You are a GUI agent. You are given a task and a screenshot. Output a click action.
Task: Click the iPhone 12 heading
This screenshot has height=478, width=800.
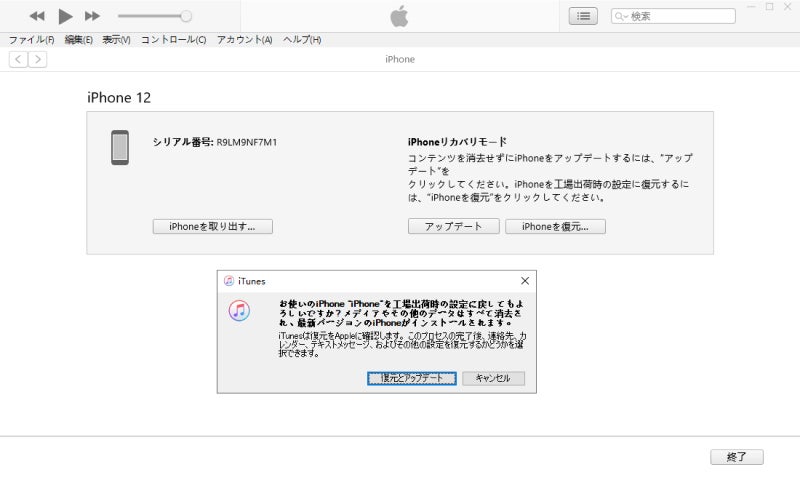click(x=119, y=97)
